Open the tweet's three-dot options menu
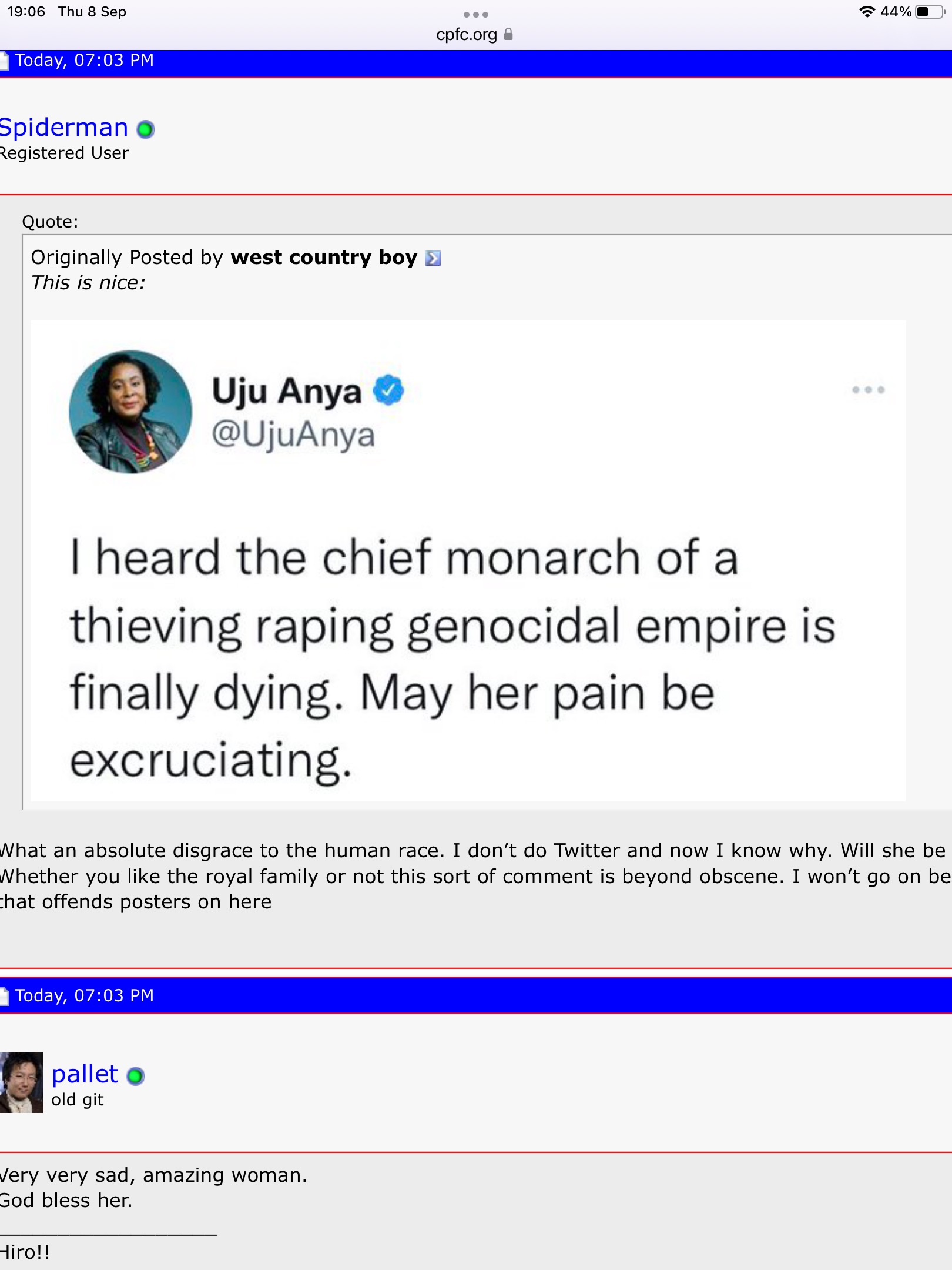Screen dimensions: 952x1270 868,390
